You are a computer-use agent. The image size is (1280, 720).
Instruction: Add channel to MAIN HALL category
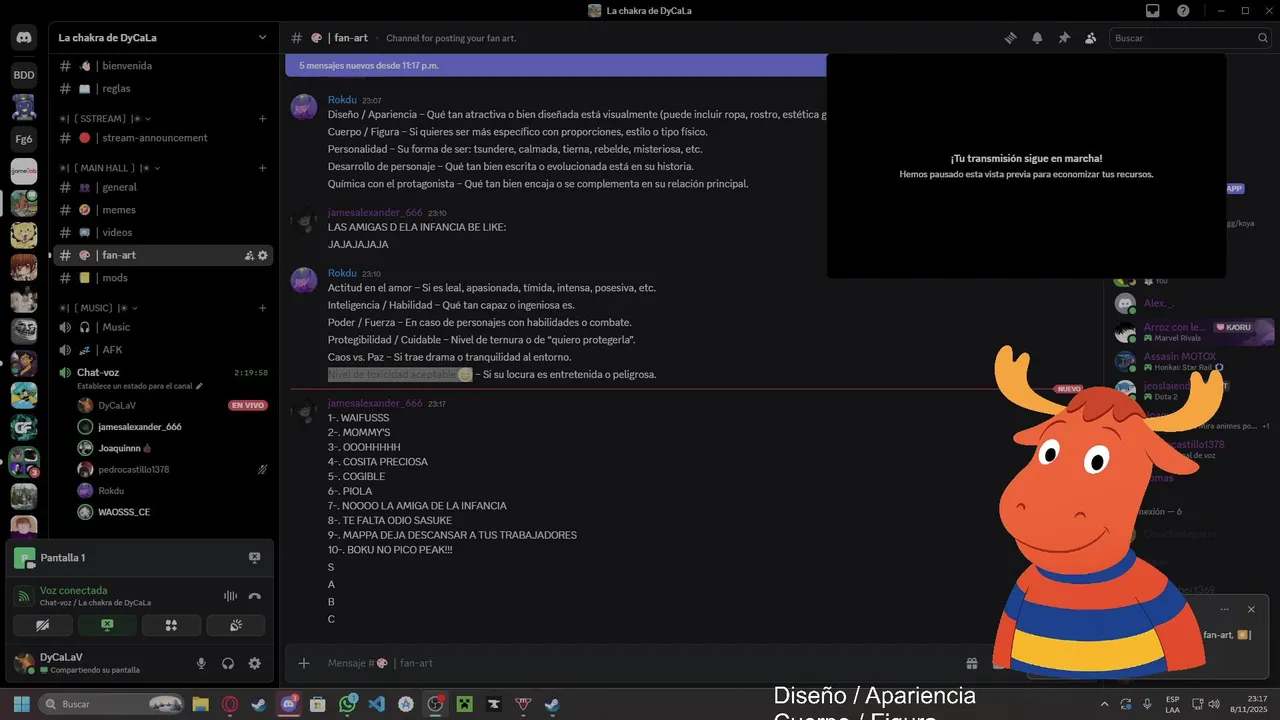pyautogui.click(x=263, y=167)
